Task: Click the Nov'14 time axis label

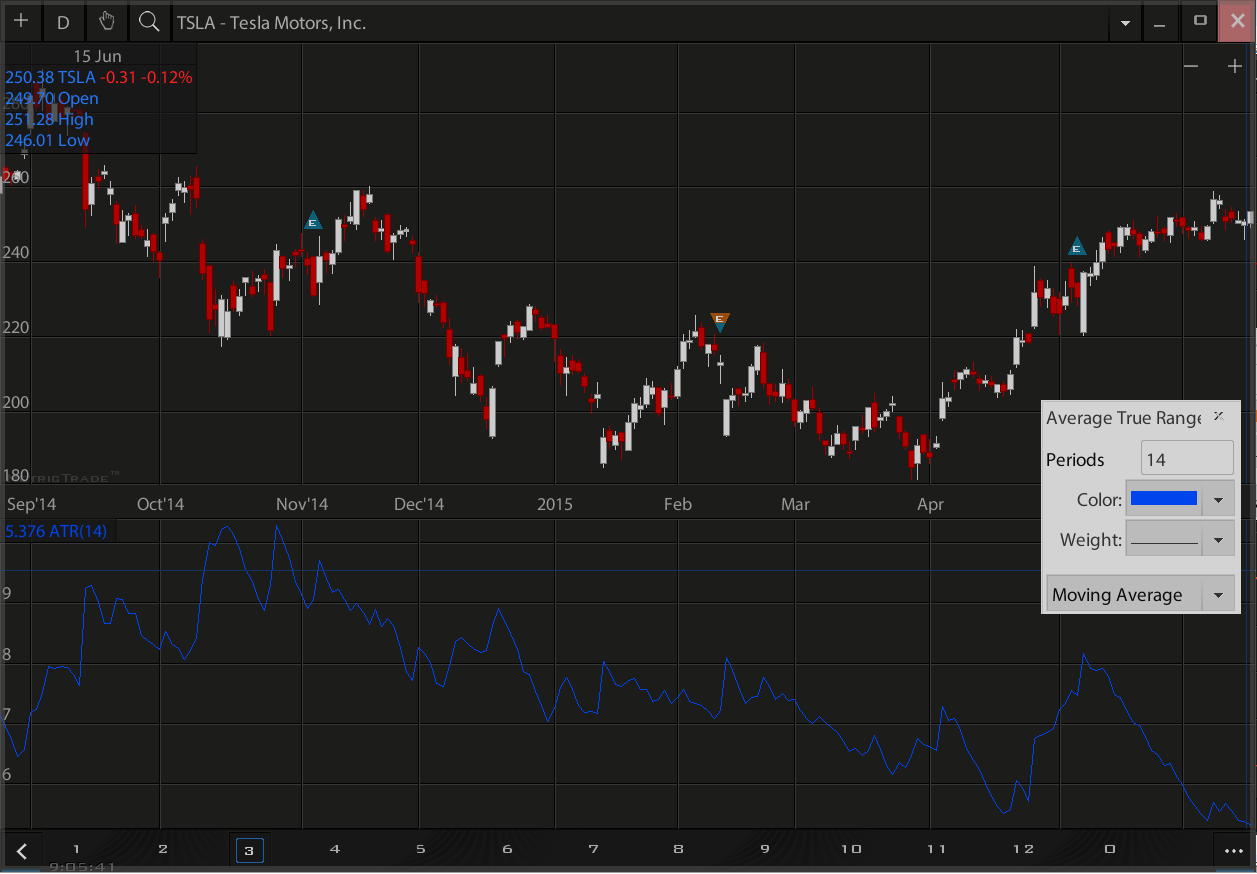Action: point(302,504)
